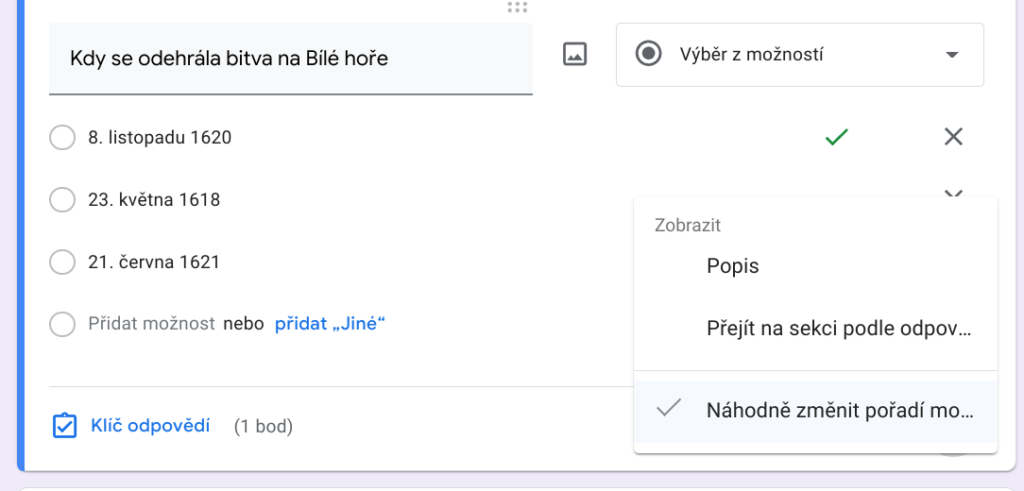The width and height of the screenshot is (1024, 491).
Task: Edit the "21. června 1621" option text
Action: coord(154,262)
